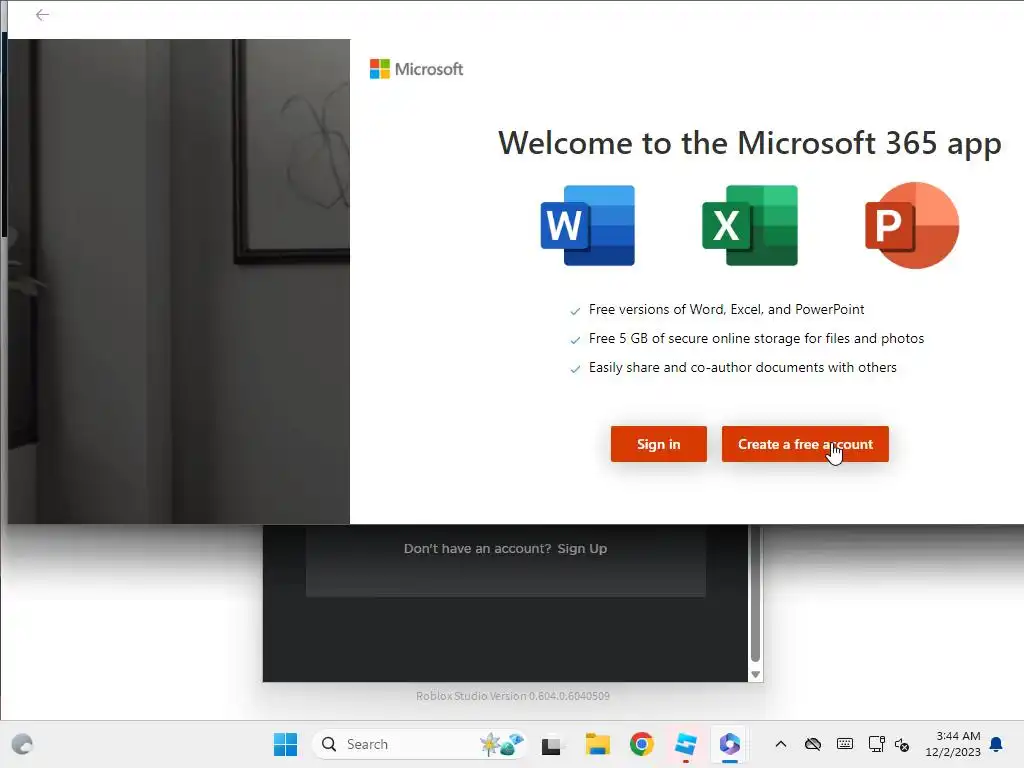The height and width of the screenshot is (768, 1024).
Task: Switch to Roblox Studio on the taskbar
Action: click(x=686, y=744)
